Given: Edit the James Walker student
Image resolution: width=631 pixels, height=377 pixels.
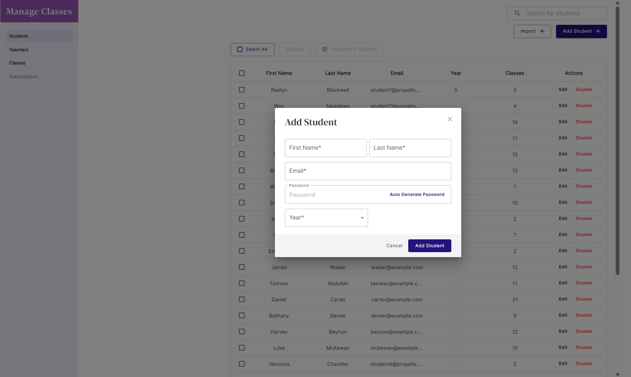Looking at the screenshot, I should tap(563, 267).
